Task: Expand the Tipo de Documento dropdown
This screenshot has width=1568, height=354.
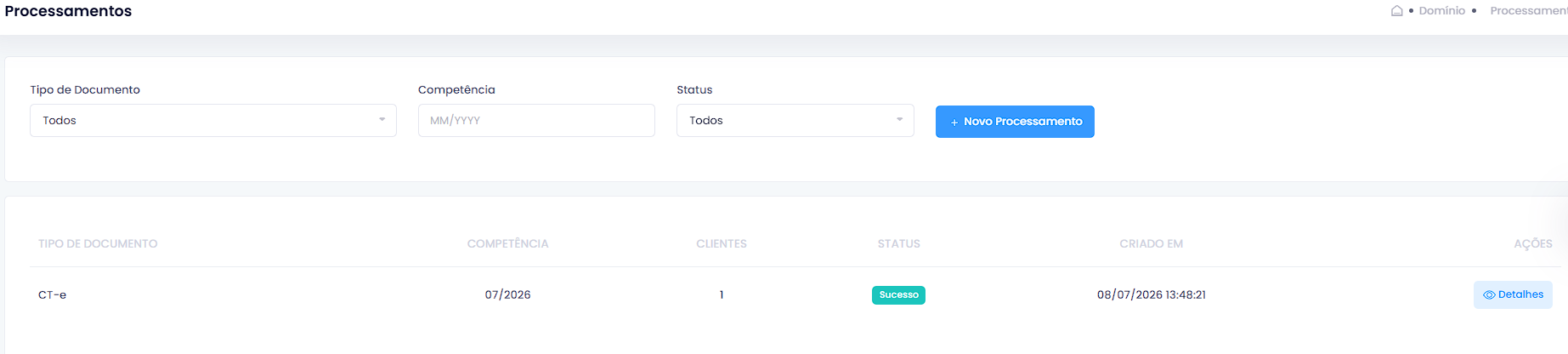Action: 213,121
